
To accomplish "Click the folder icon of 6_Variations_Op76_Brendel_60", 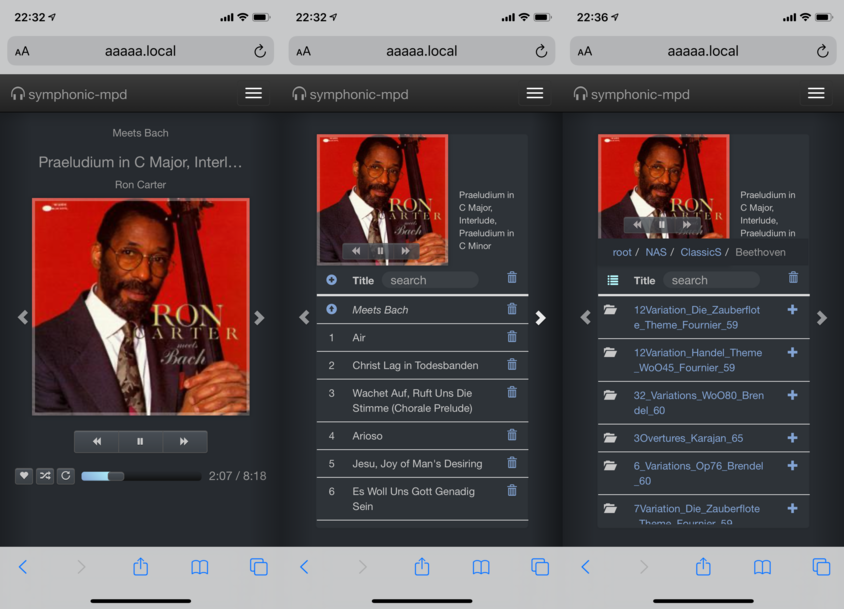I will click(x=611, y=466).
